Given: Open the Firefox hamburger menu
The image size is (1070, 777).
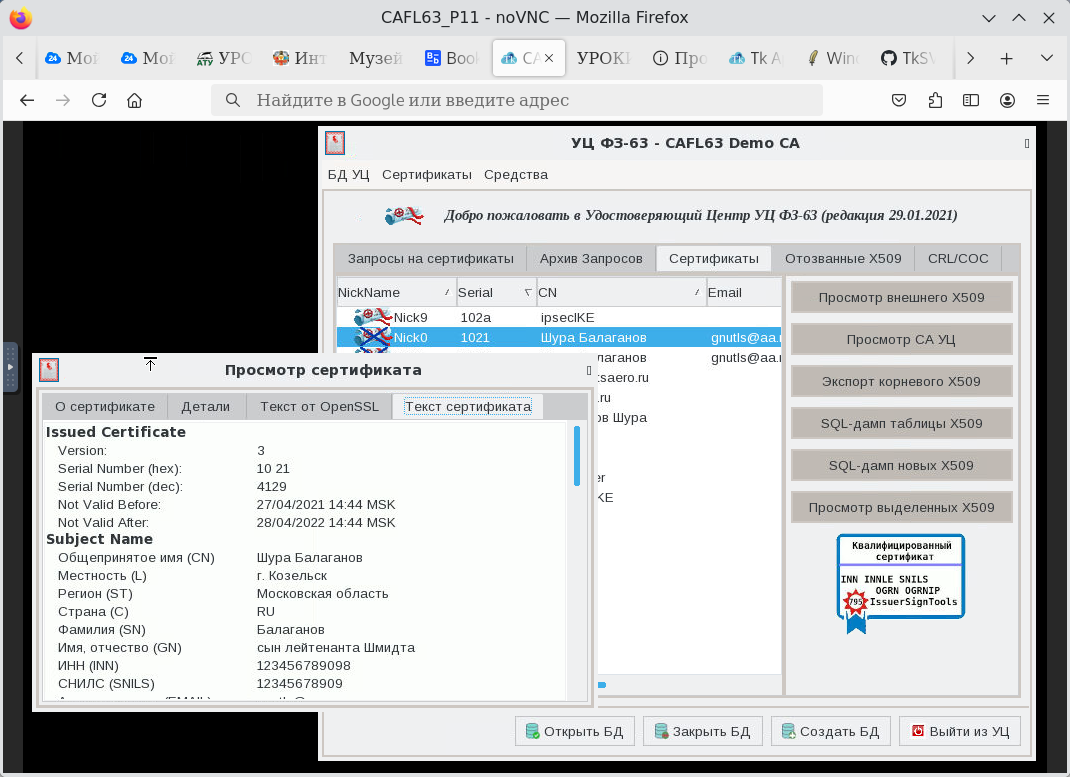Looking at the screenshot, I should tap(1043, 100).
